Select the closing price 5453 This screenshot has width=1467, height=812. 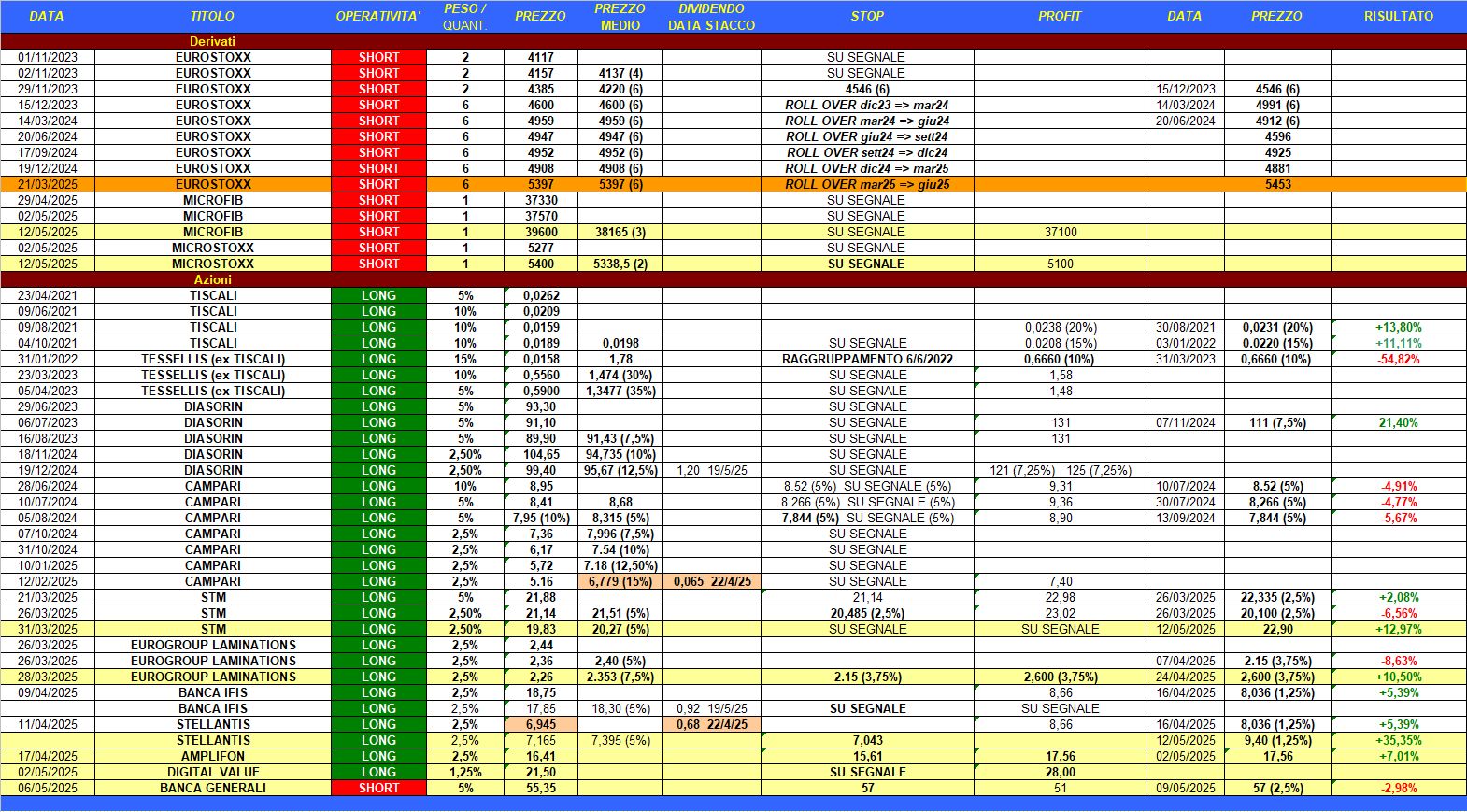pyautogui.click(x=1277, y=184)
